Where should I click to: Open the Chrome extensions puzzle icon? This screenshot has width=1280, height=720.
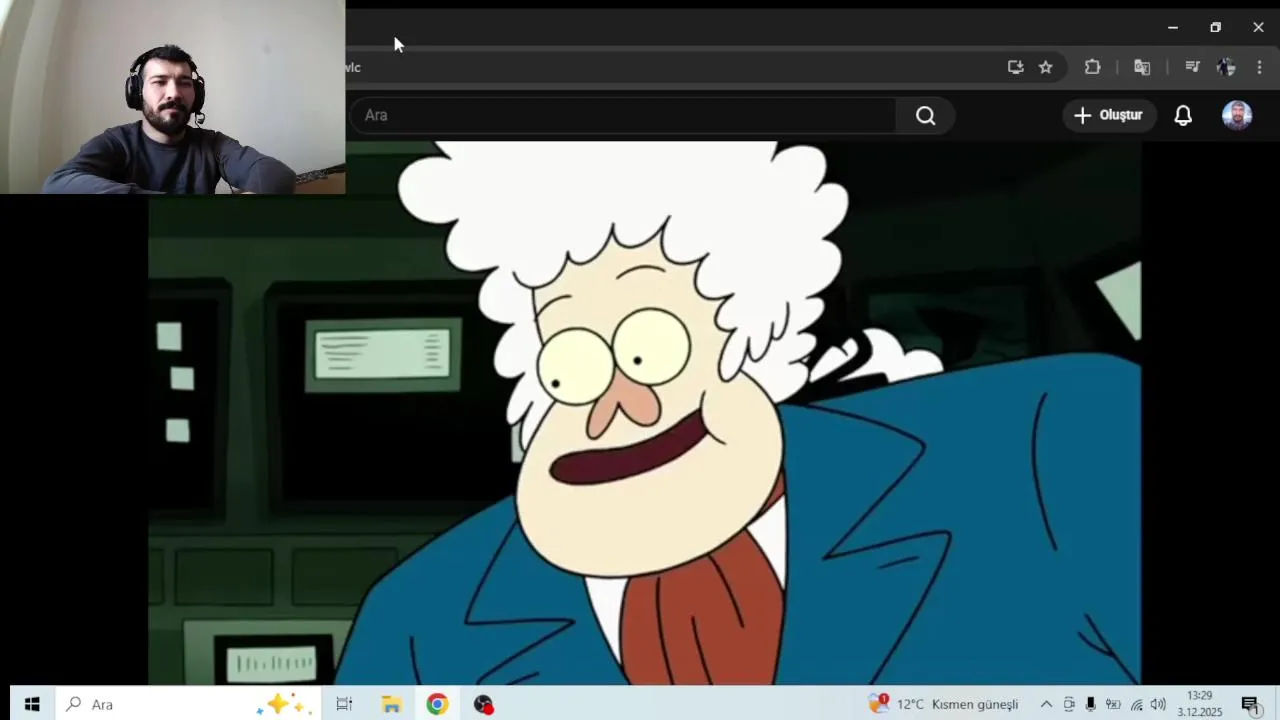point(1092,67)
